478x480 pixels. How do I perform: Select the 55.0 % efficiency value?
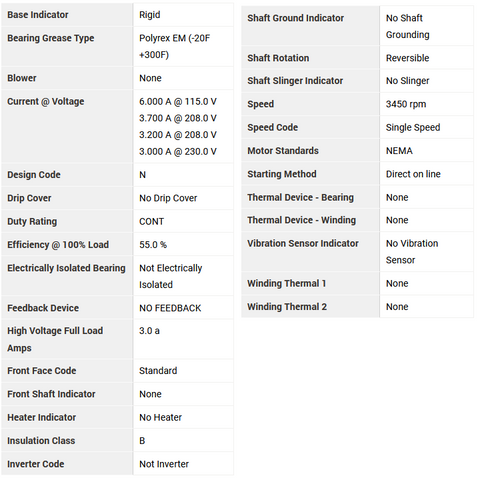[153, 245]
